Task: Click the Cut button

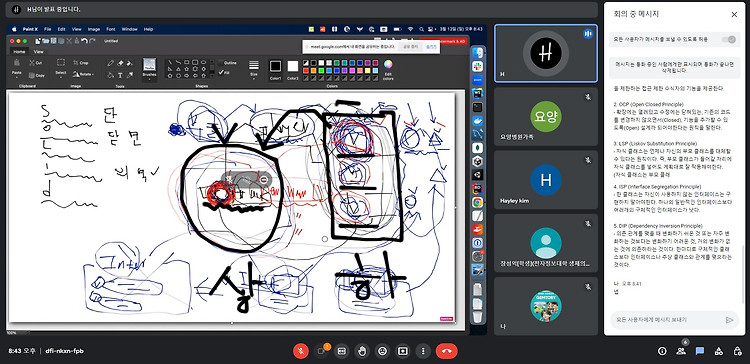Action: pyautogui.click(x=36, y=63)
